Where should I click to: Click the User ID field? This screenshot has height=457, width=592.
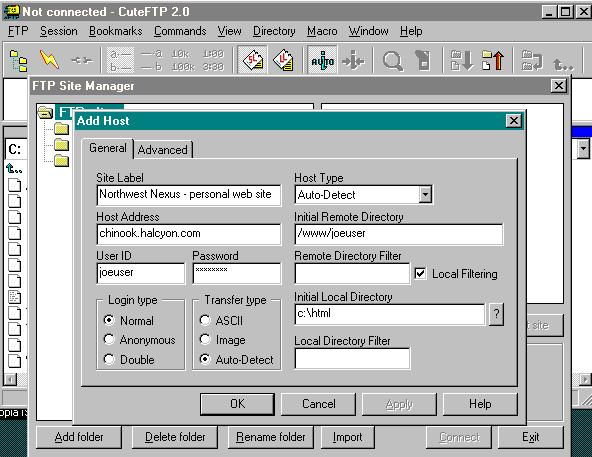pyautogui.click(x=141, y=273)
